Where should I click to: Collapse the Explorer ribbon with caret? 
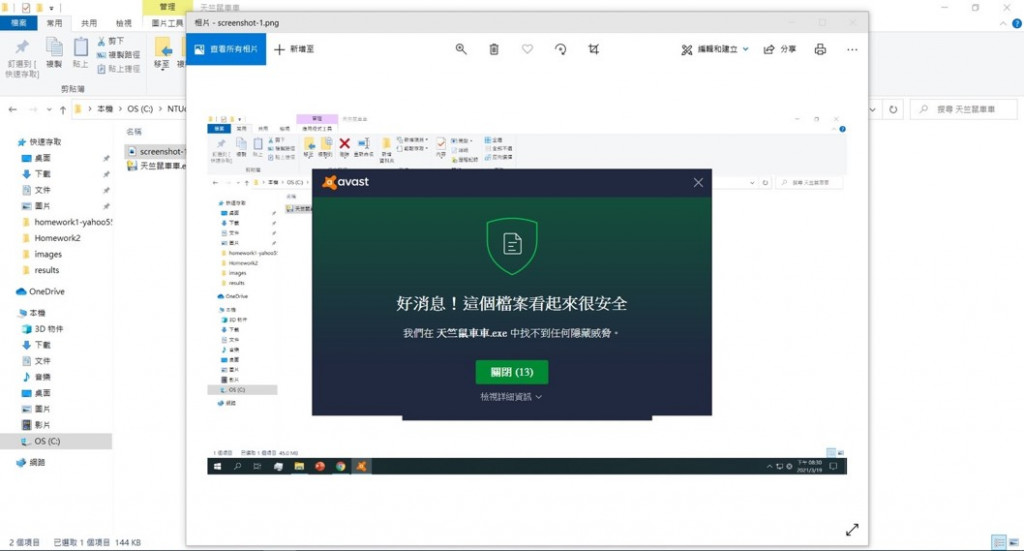click(1003, 24)
